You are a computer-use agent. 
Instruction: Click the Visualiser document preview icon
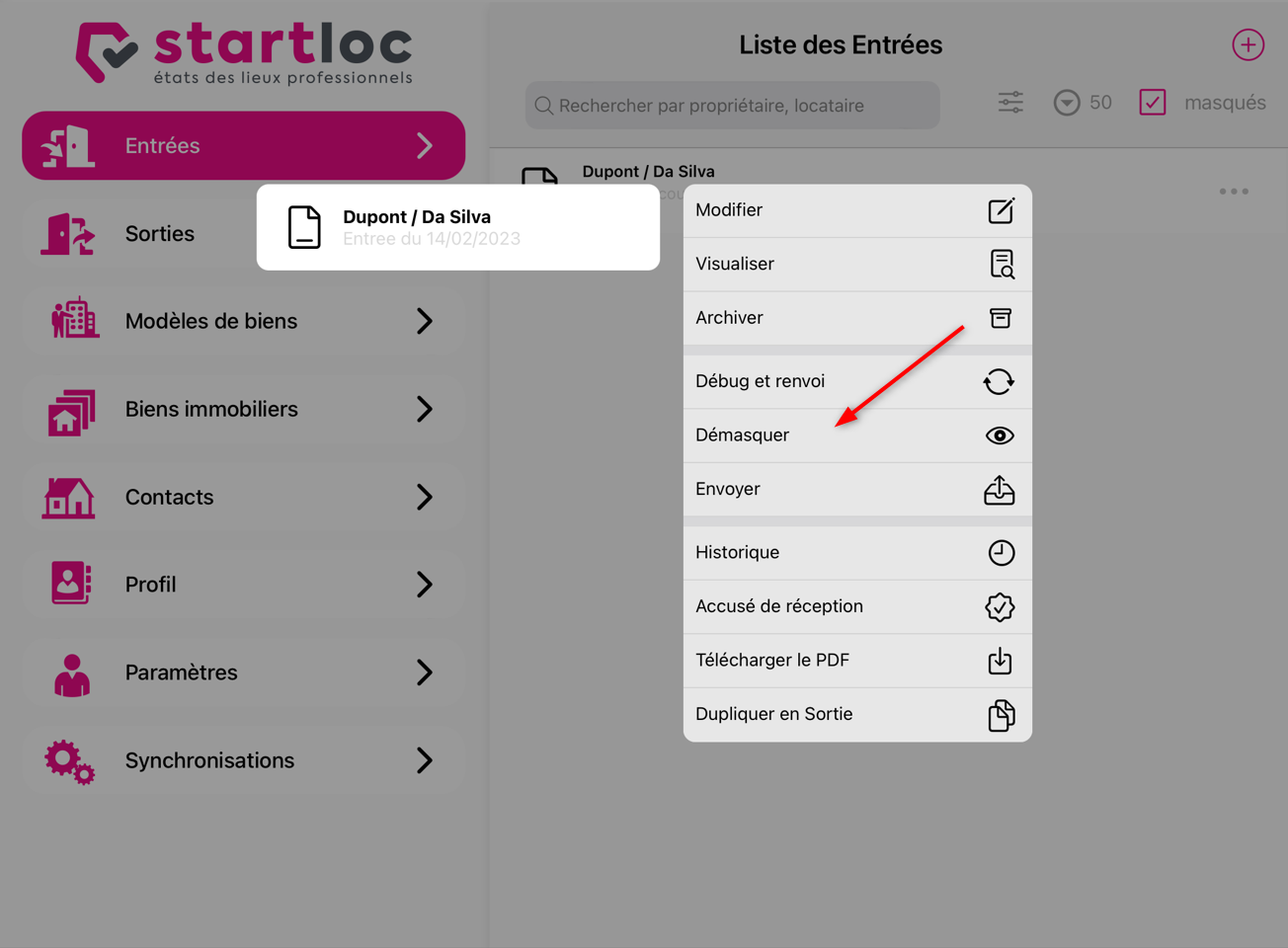[x=1001, y=265]
